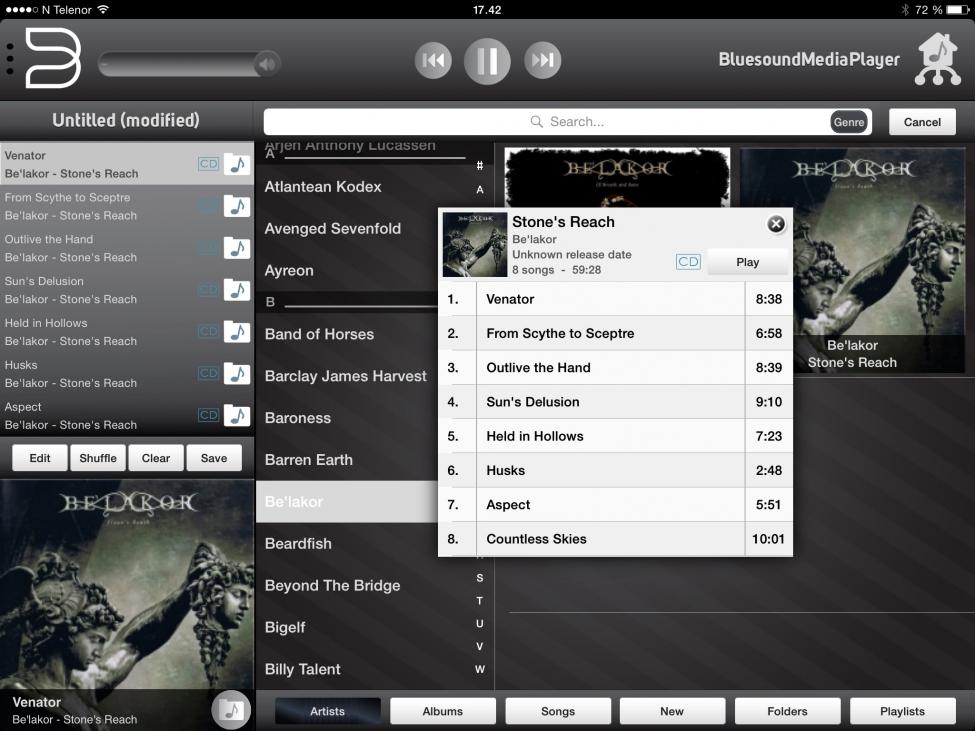Open artist Bigelf

pos(285,627)
